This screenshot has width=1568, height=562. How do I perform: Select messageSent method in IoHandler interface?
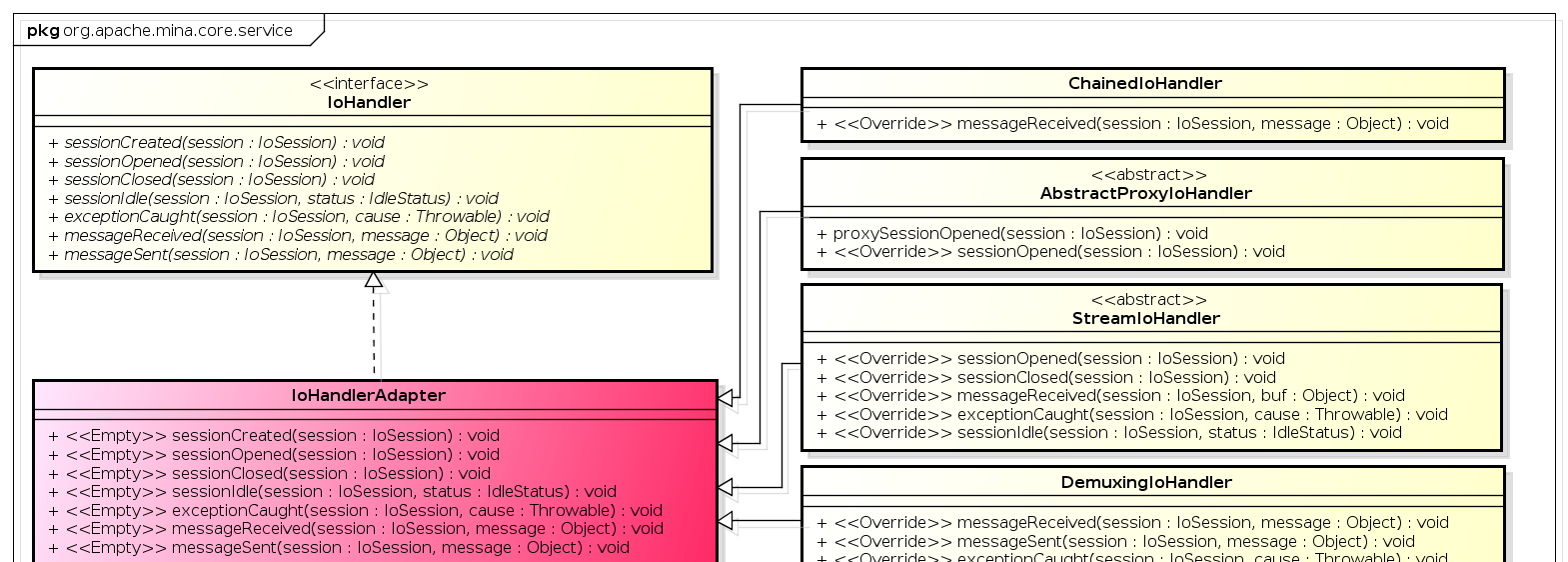point(281,255)
